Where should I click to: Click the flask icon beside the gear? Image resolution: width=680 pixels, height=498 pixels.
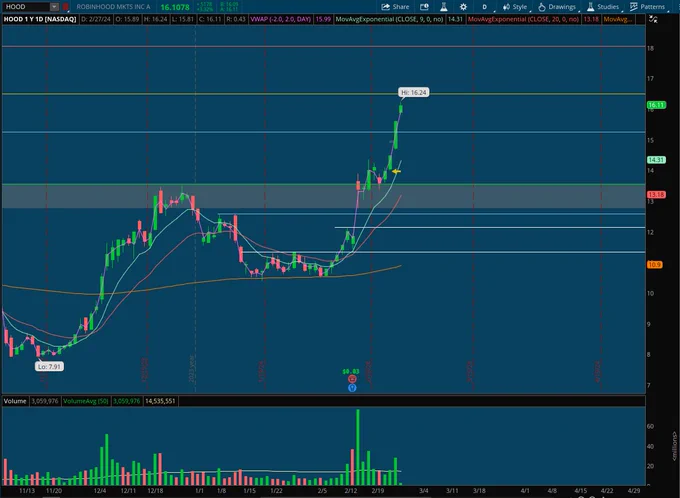(x=444, y=7)
